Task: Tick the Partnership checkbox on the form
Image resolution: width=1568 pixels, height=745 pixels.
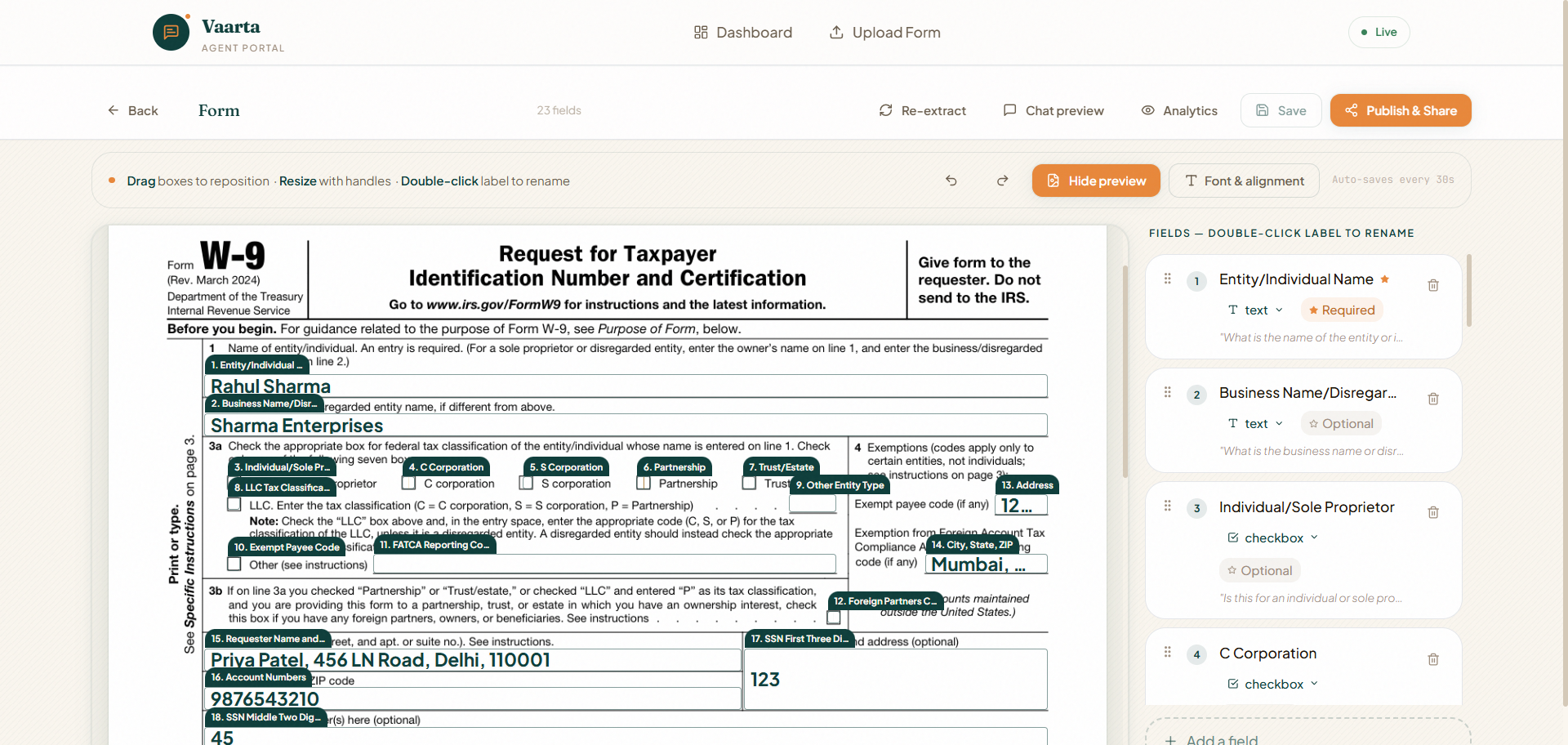Action: (x=644, y=484)
